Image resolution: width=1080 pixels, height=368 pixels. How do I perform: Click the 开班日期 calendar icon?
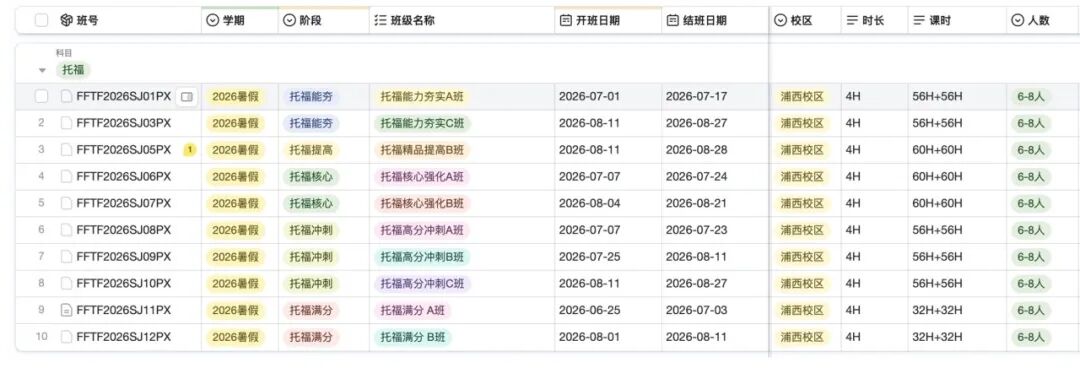click(565, 21)
